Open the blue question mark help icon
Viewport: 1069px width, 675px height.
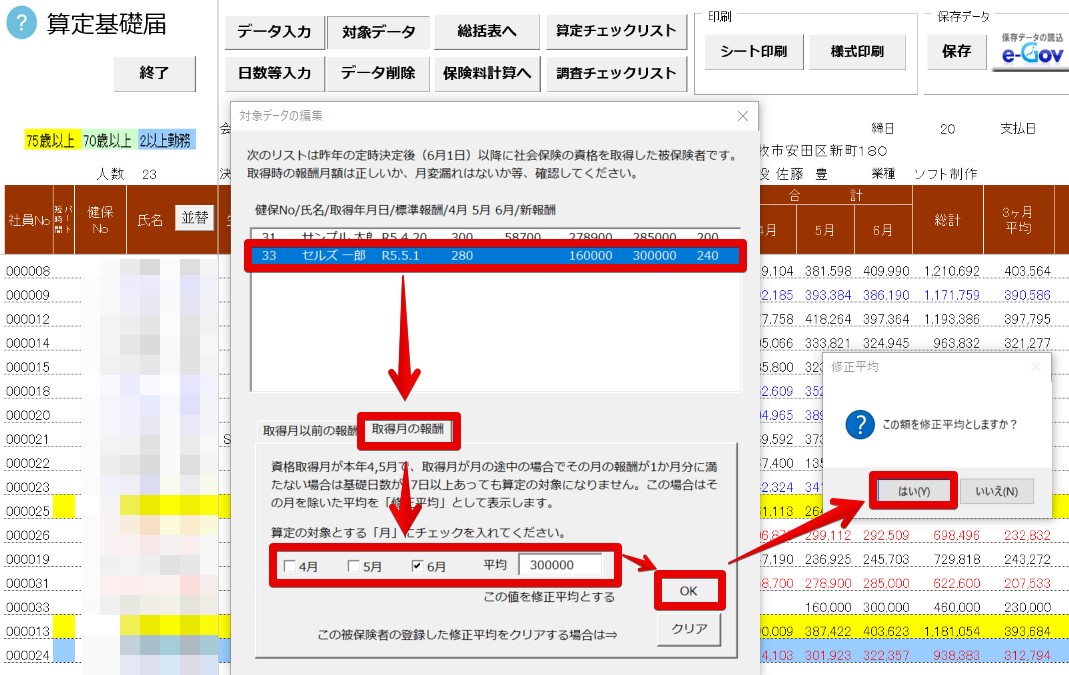[21, 23]
